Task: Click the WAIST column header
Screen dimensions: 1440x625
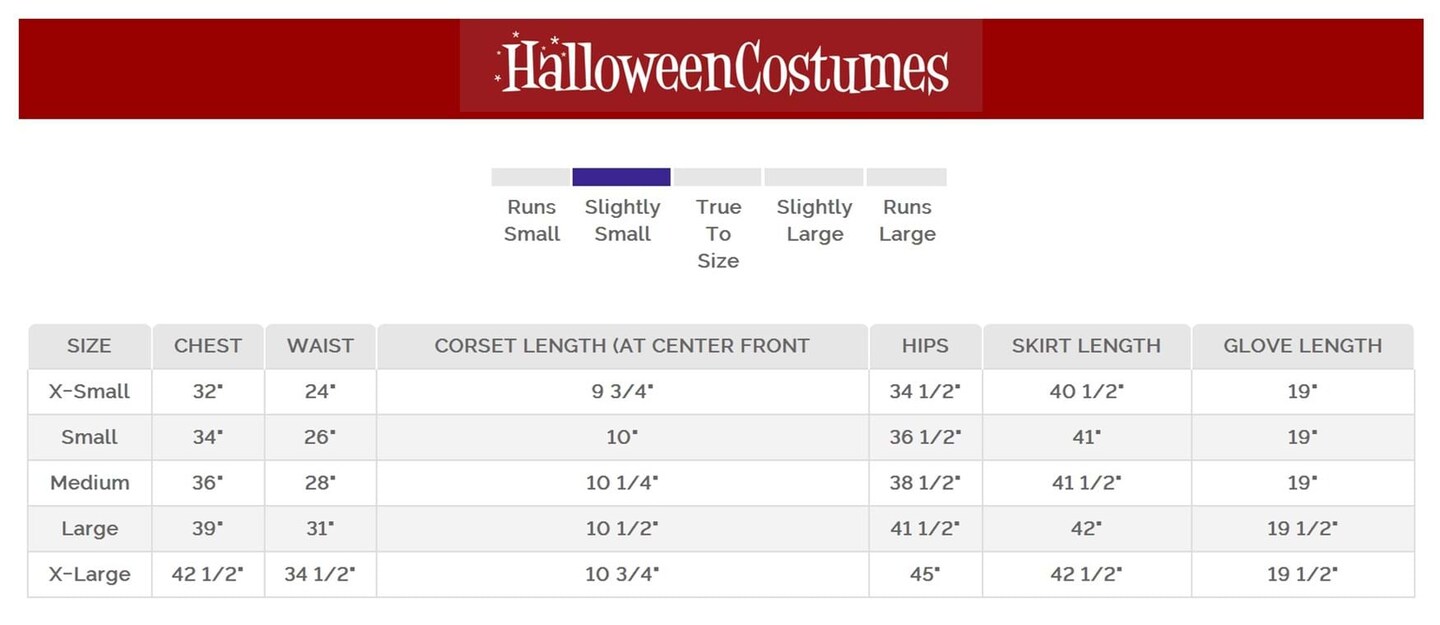Action: pyautogui.click(x=320, y=346)
